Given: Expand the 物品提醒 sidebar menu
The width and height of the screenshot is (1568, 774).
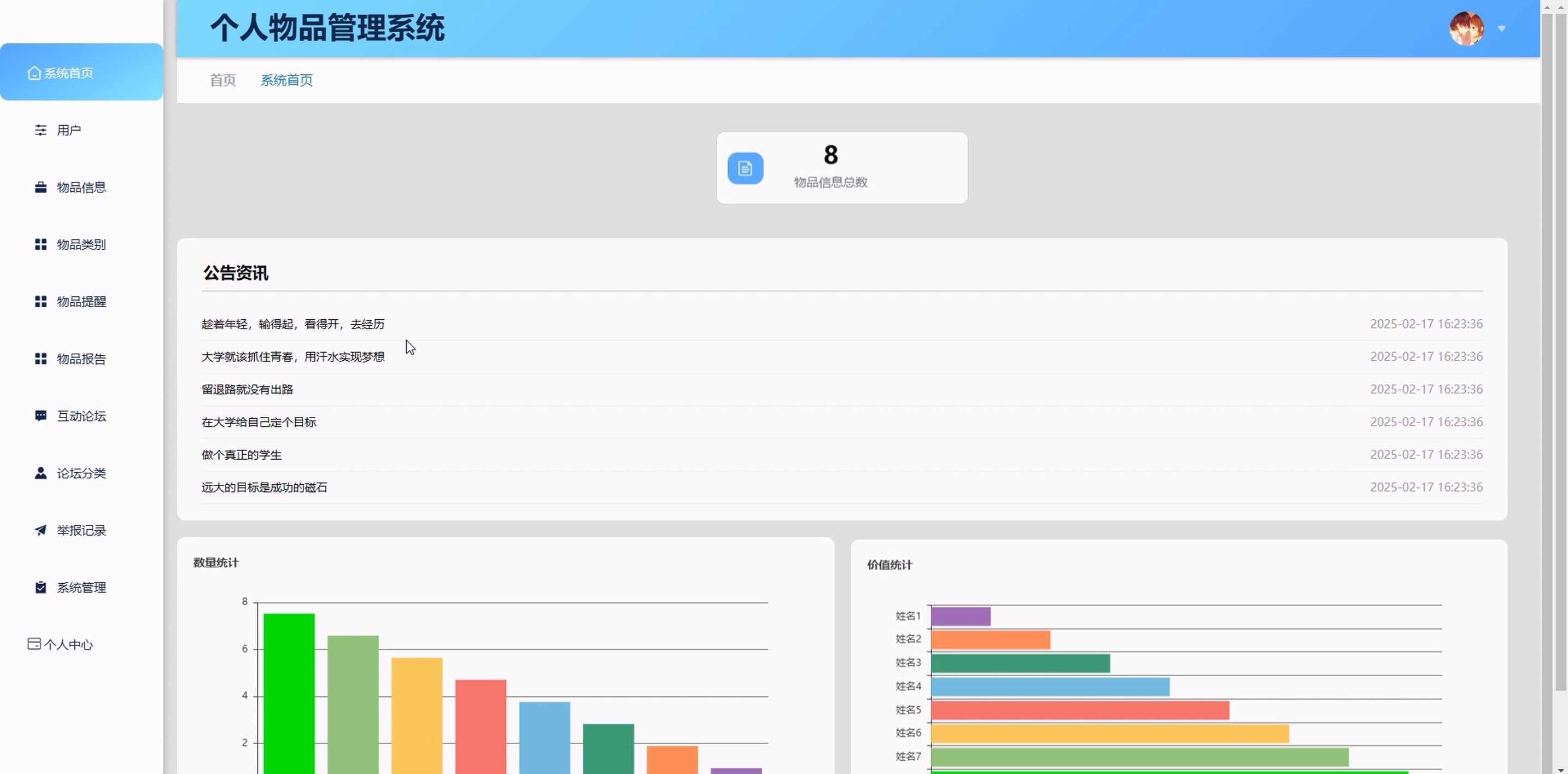Looking at the screenshot, I should (81, 302).
